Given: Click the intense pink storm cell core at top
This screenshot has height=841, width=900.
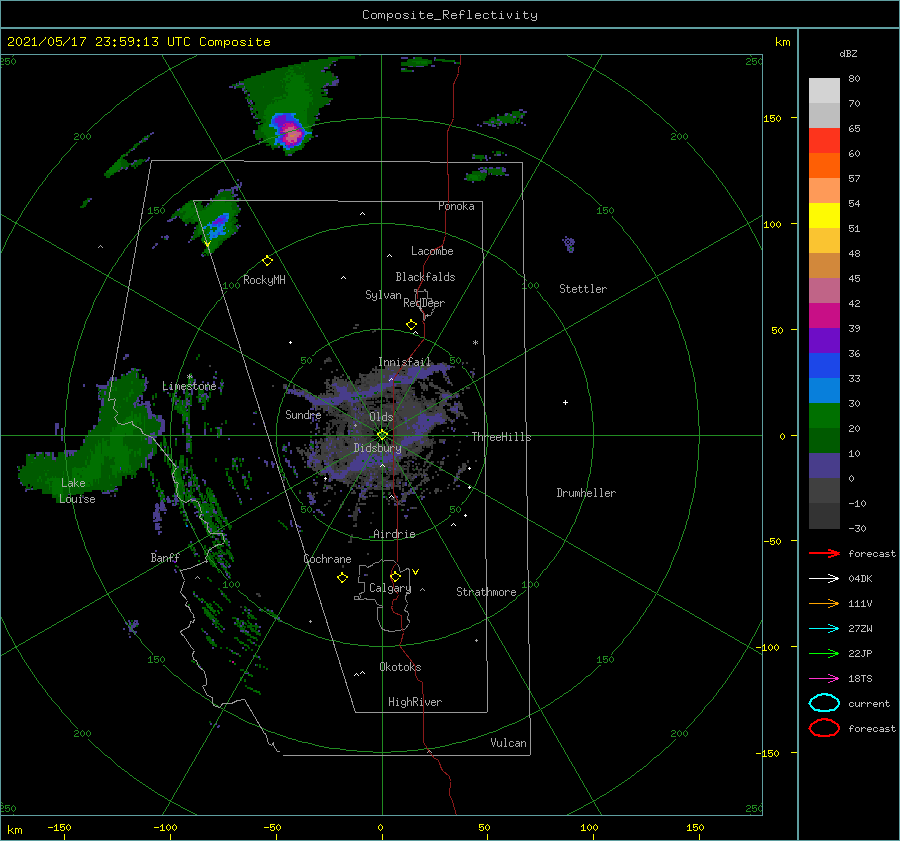Looking at the screenshot, I should point(292,134).
